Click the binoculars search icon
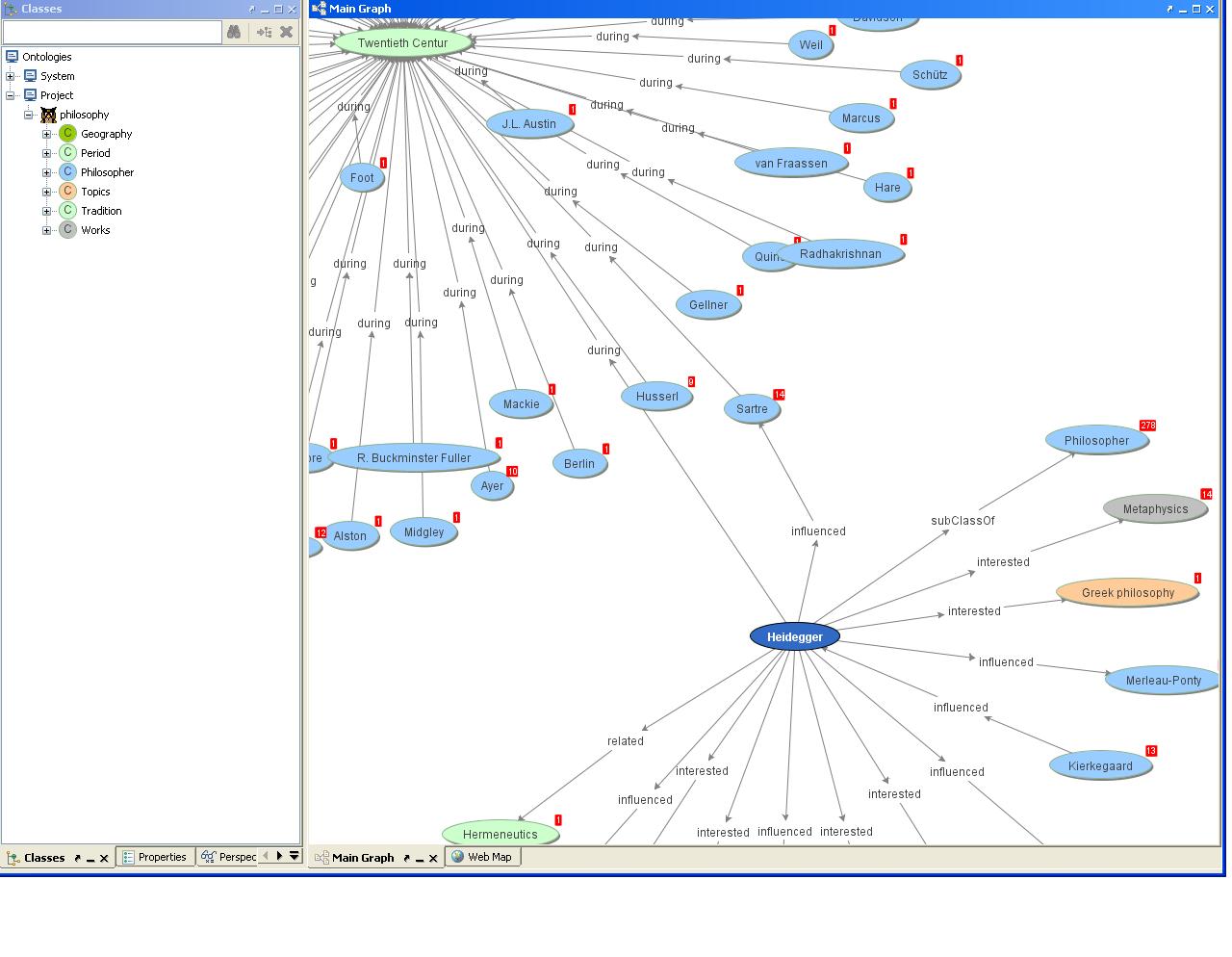Image resolution: width=1232 pixels, height=957 pixels. click(234, 32)
